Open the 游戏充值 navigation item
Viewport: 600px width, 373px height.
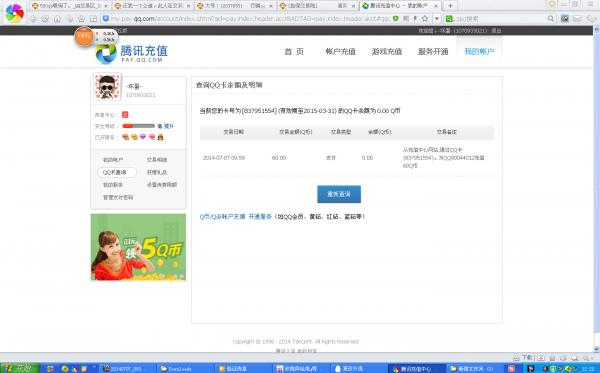[x=386, y=52]
